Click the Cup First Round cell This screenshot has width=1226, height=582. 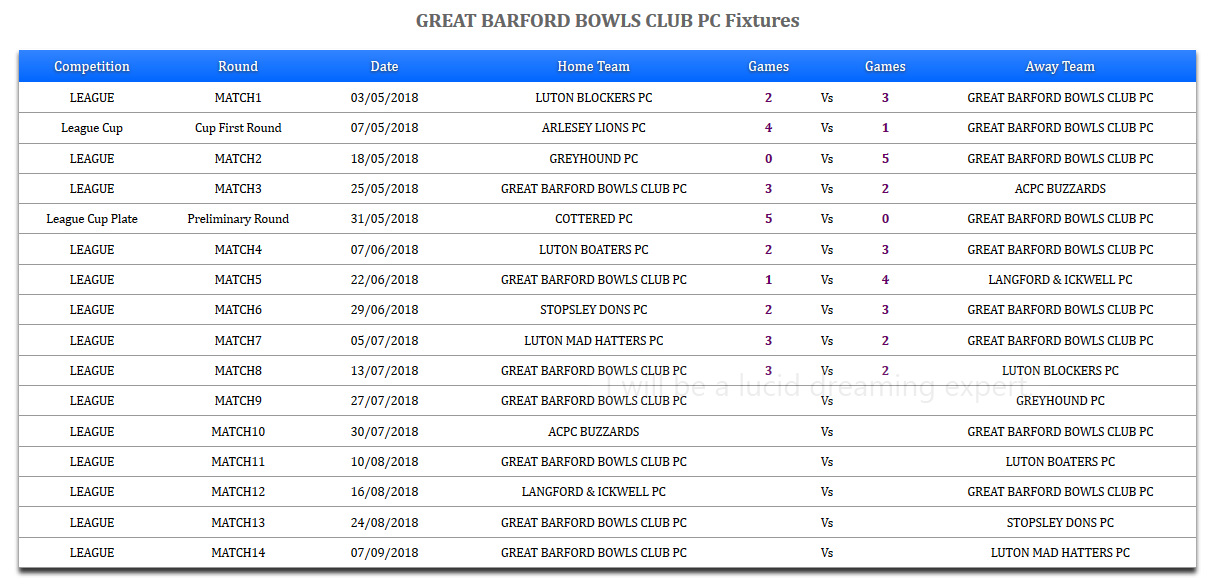[x=238, y=128]
